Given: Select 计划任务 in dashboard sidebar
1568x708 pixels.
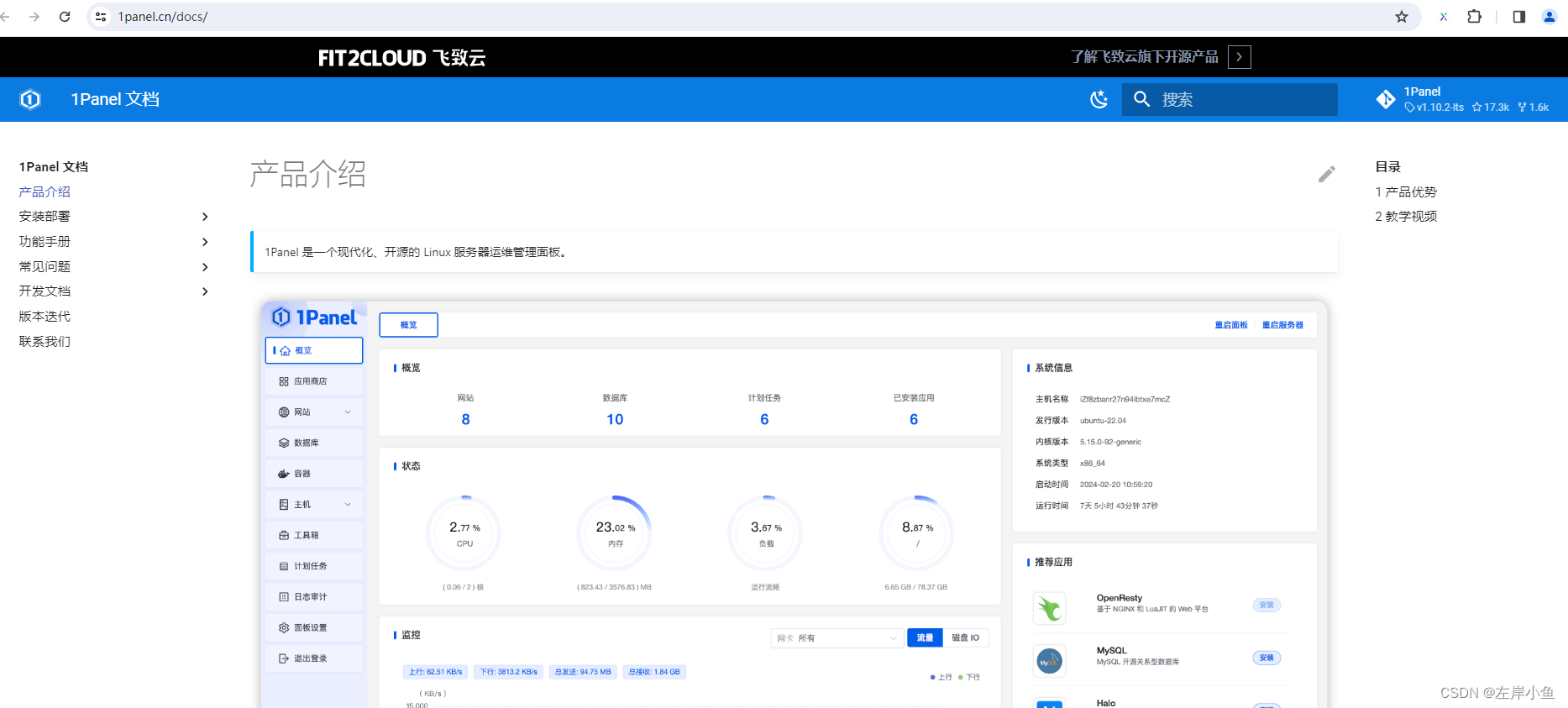Looking at the screenshot, I should coord(314,566).
